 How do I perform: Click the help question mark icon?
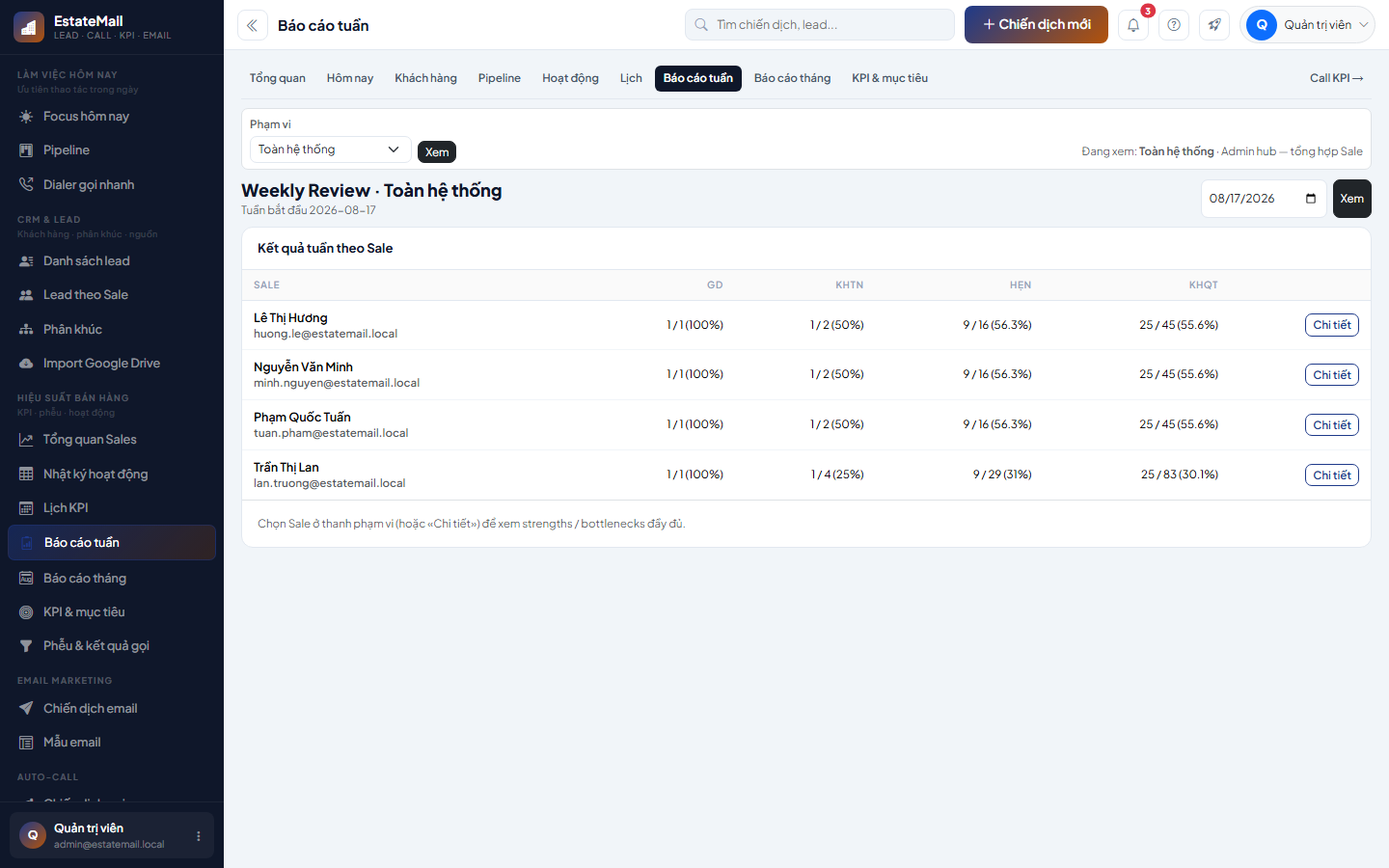point(1174,25)
